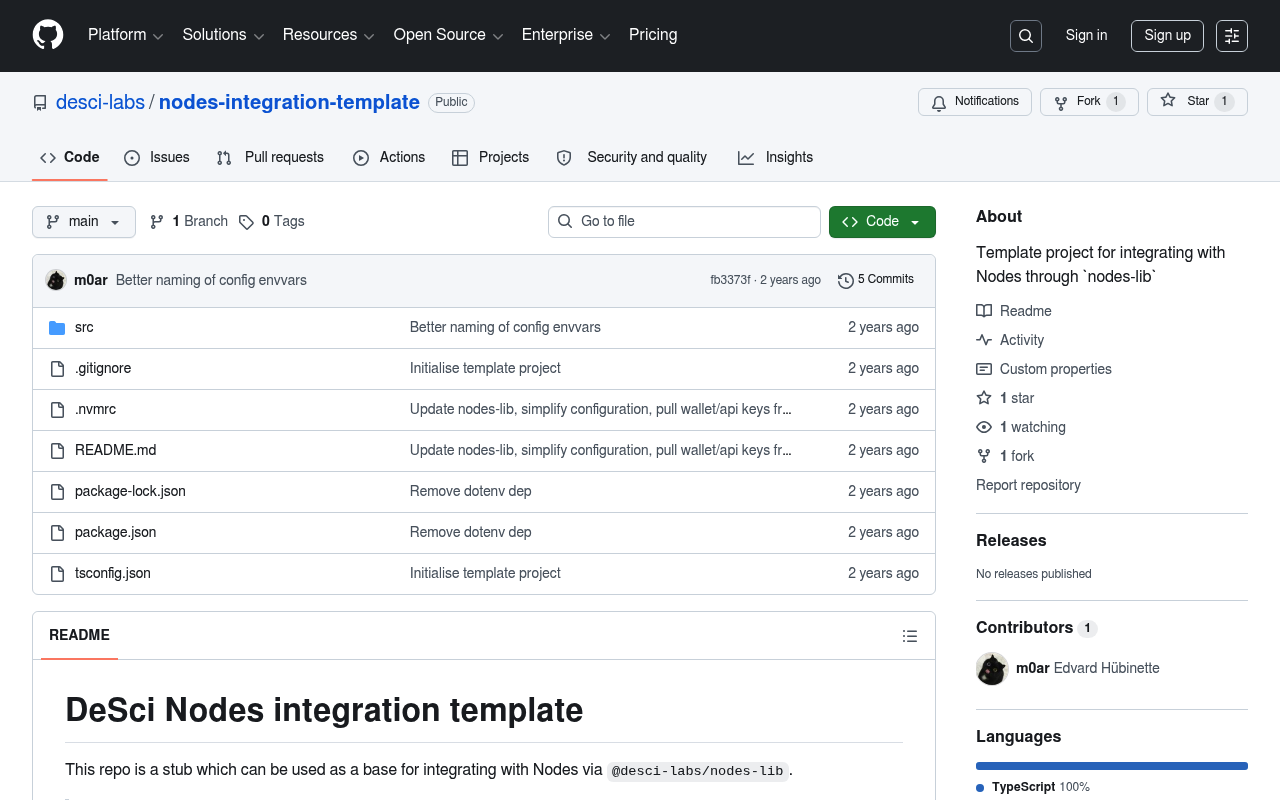Click the Releases heading link
1280x800 pixels.
[x=1011, y=541]
